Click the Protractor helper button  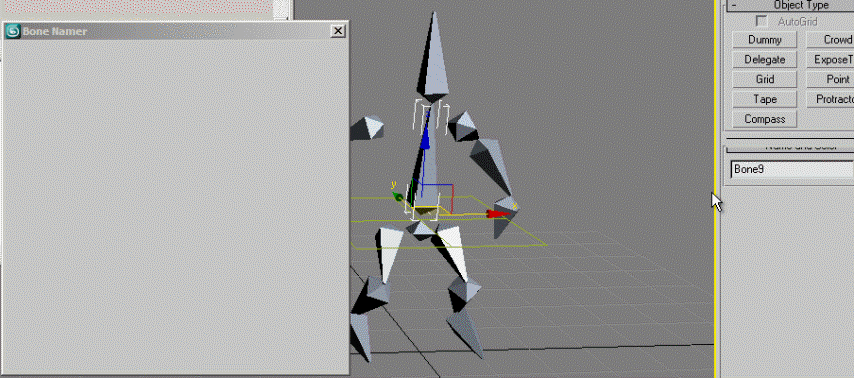(830, 99)
